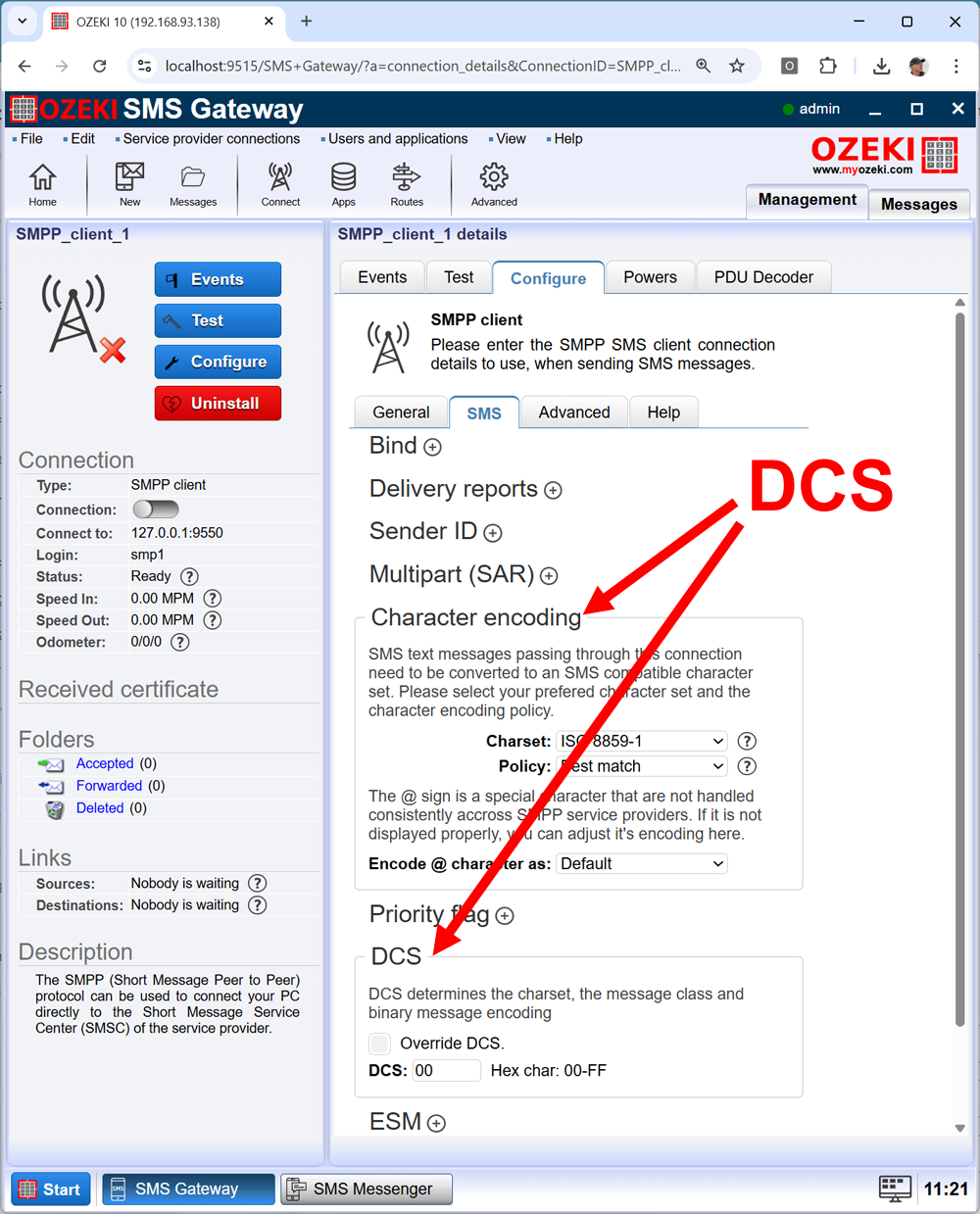Open the browser three-dot menu
Viewport: 980px width, 1214px height.
tap(955, 66)
